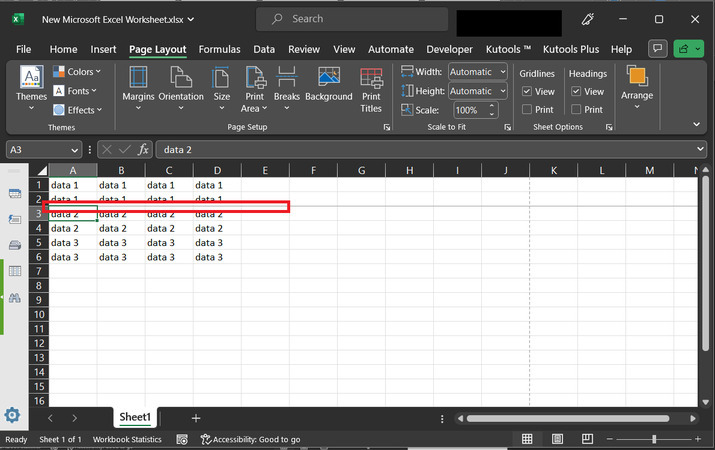The height and width of the screenshot is (450, 715).
Task: Expand the Height Automatic dropdown
Action: click(476, 91)
